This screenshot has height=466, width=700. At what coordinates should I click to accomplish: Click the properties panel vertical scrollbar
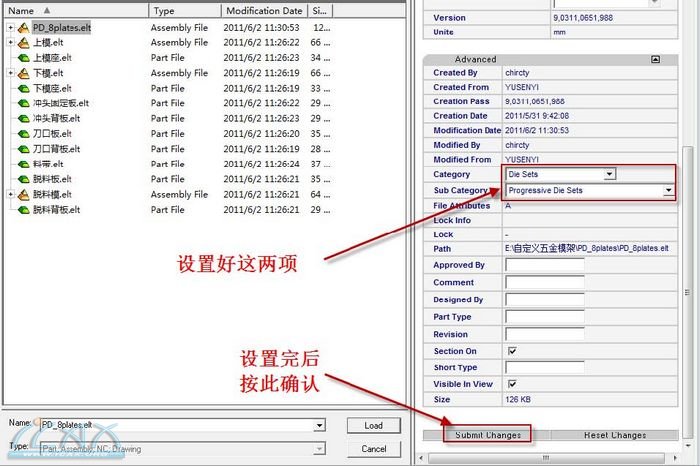pos(688,292)
